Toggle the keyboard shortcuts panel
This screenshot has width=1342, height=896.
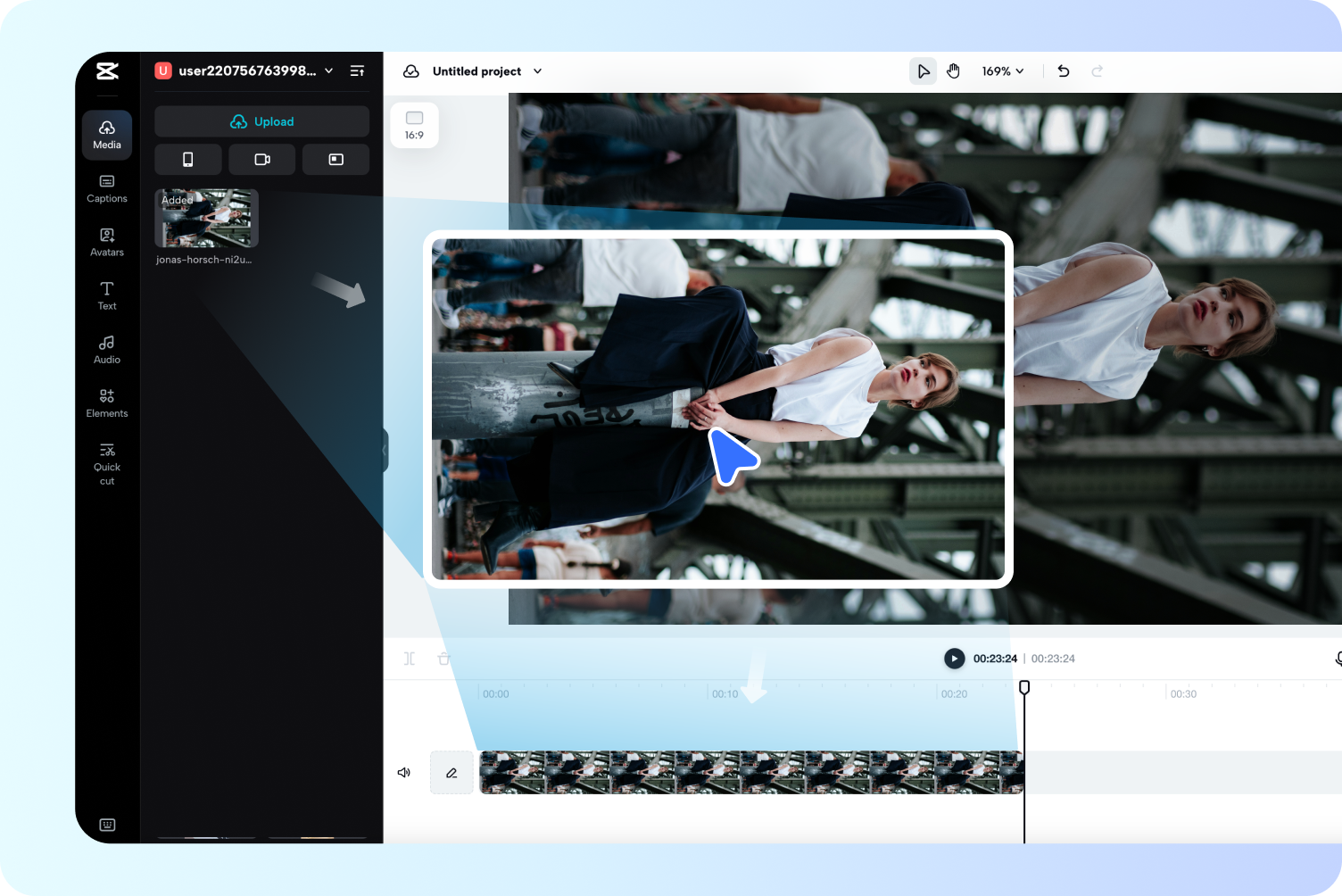107,825
